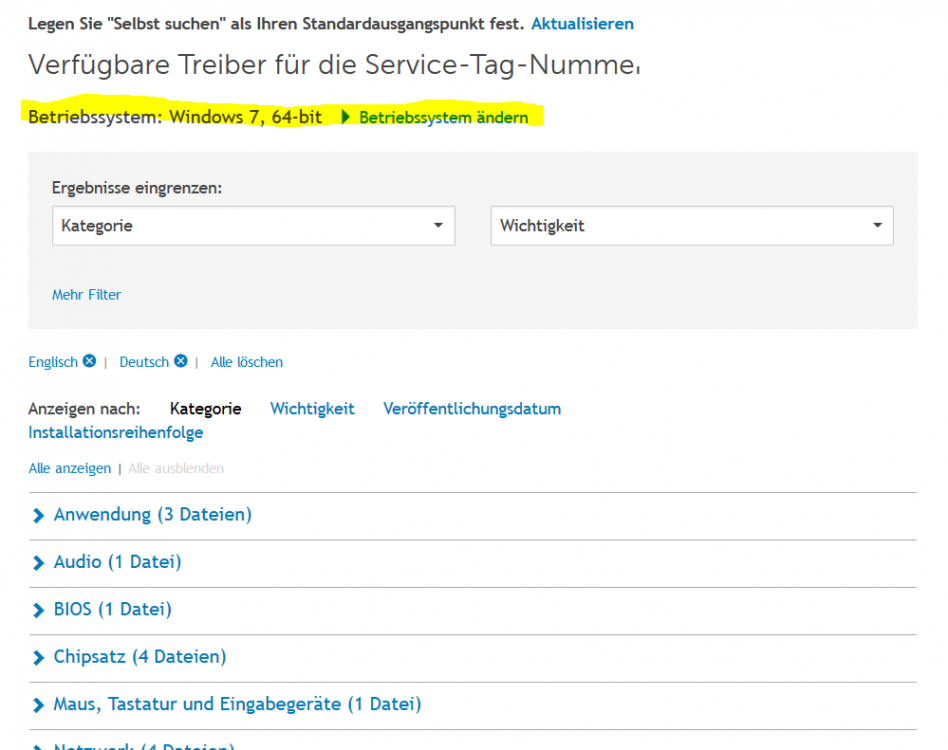Click Betriebssystem ändern link
This screenshot has width=948, height=750.
coord(443,118)
